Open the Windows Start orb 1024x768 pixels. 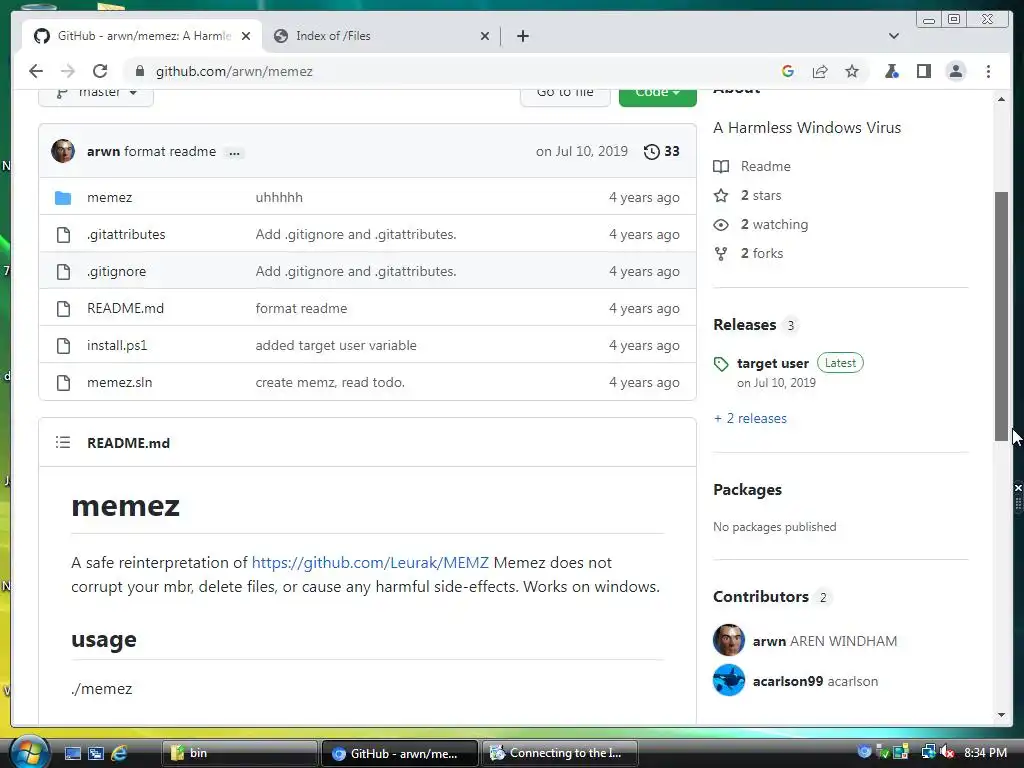pyautogui.click(x=29, y=752)
